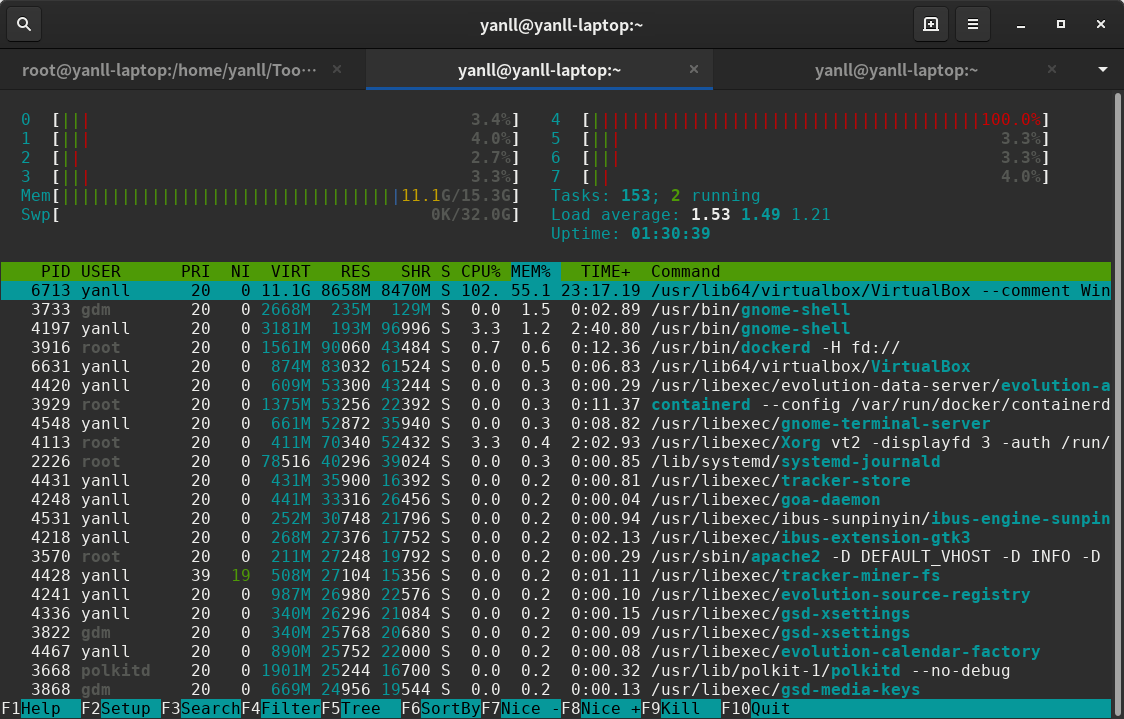The width and height of the screenshot is (1124, 719).
Task: Click F10 Quit in htop footer
Action: tap(756, 709)
